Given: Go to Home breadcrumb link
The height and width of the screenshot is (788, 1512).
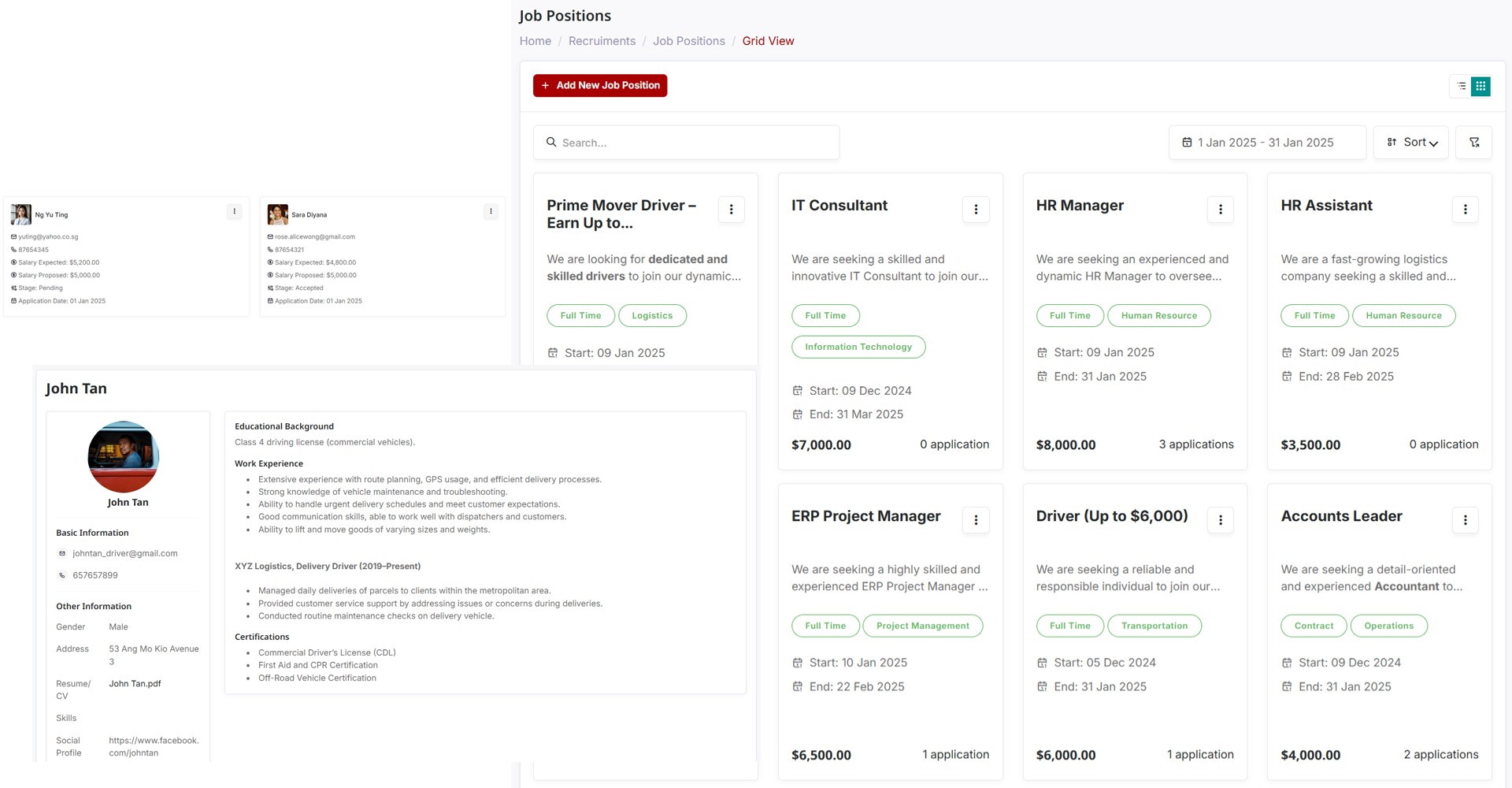Looking at the screenshot, I should click(535, 41).
